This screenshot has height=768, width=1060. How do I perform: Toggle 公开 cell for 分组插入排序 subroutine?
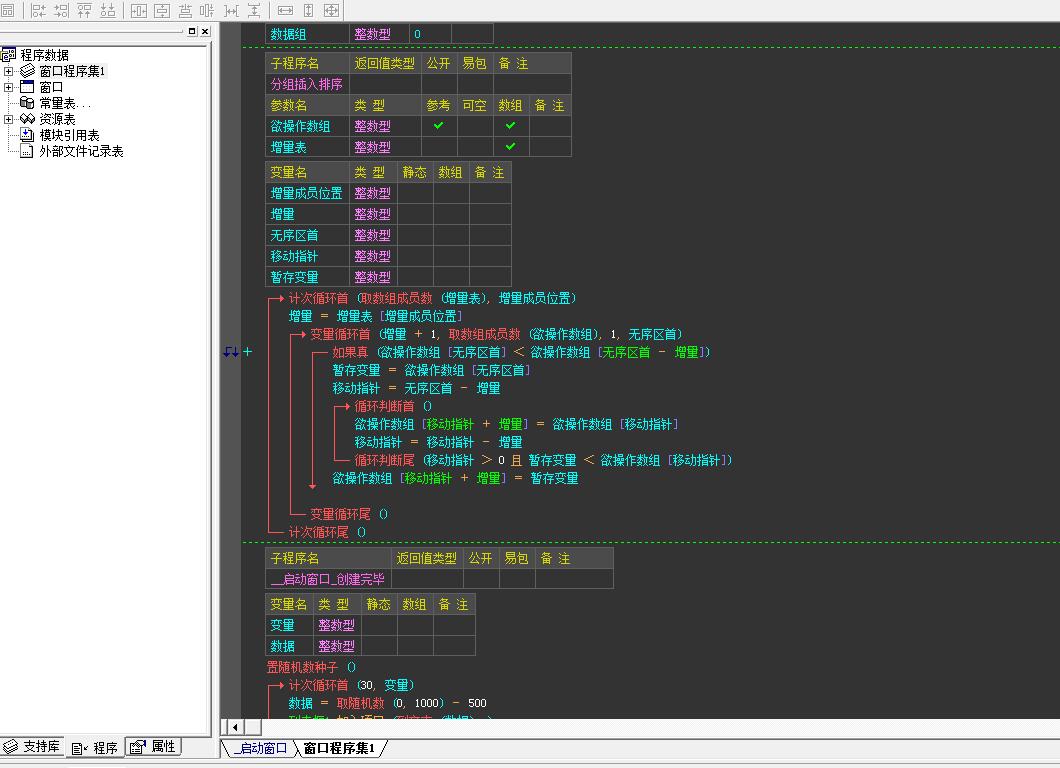point(439,84)
